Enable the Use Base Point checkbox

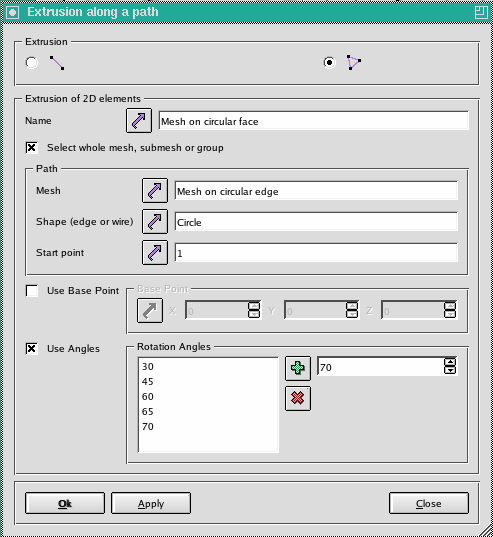[32, 291]
